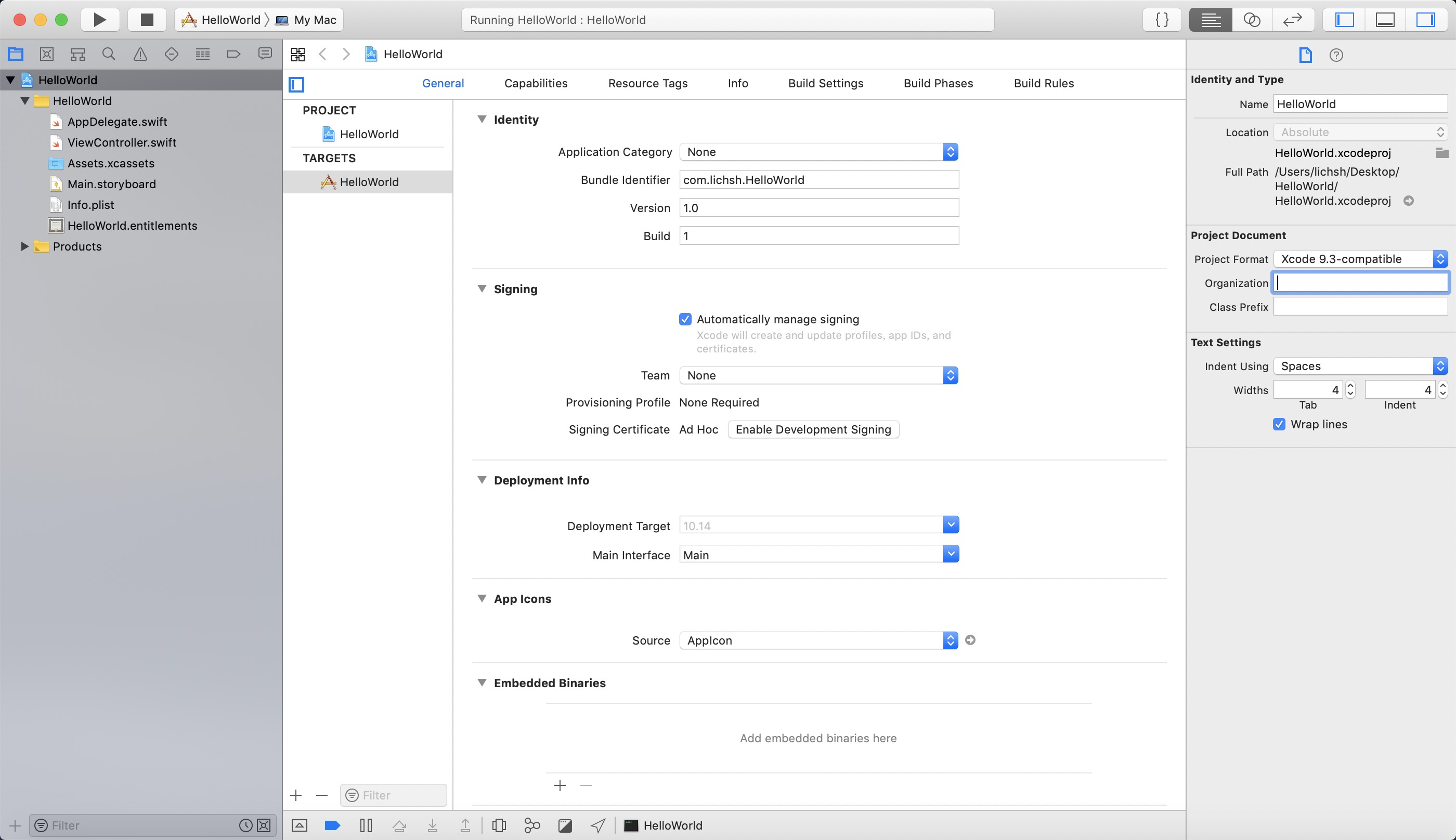The width and height of the screenshot is (1456, 840).
Task: Open the Source Control navigator
Action: [x=47, y=54]
